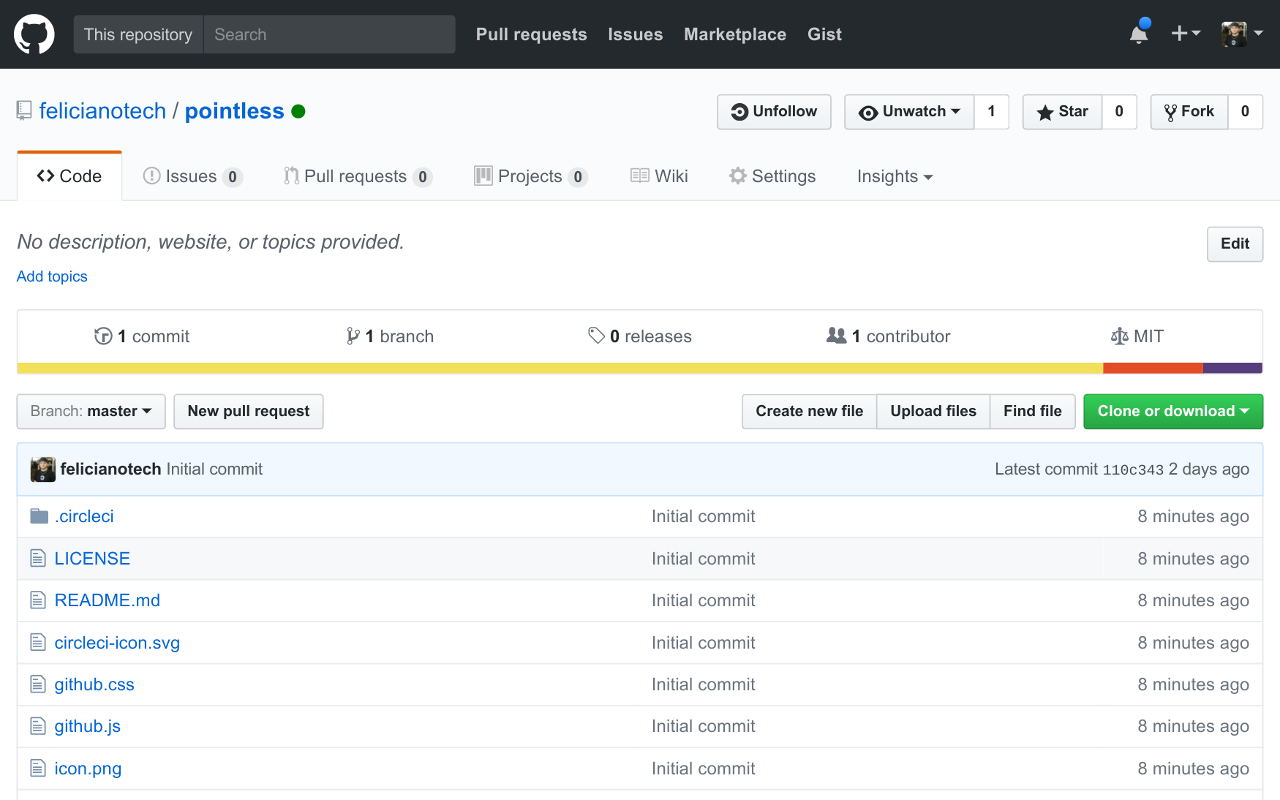The image size is (1280, 800).
Task: Unfollow felicianotech
Action: pos(774,112)
